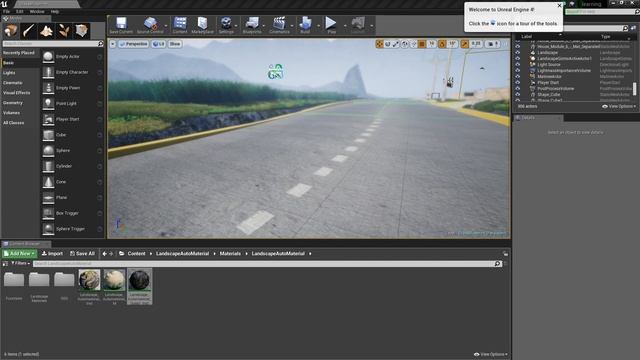Click the Save Current toolbar icon

(121, 25)
